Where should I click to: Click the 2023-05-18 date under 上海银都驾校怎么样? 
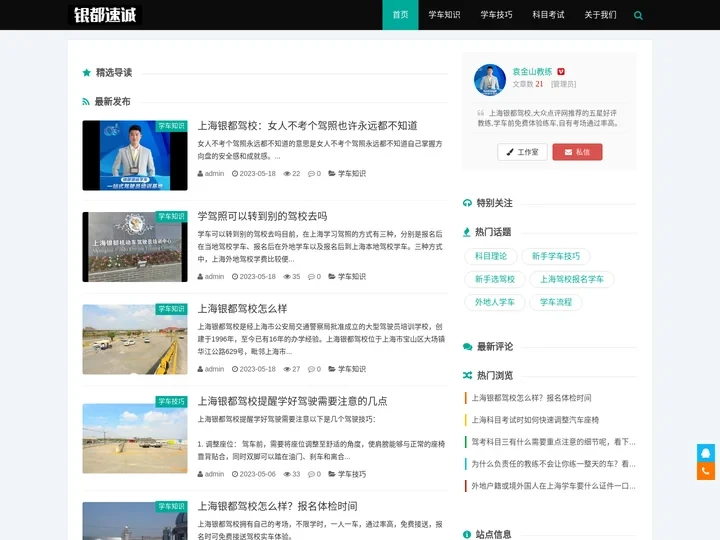click(x=253, y=369)
